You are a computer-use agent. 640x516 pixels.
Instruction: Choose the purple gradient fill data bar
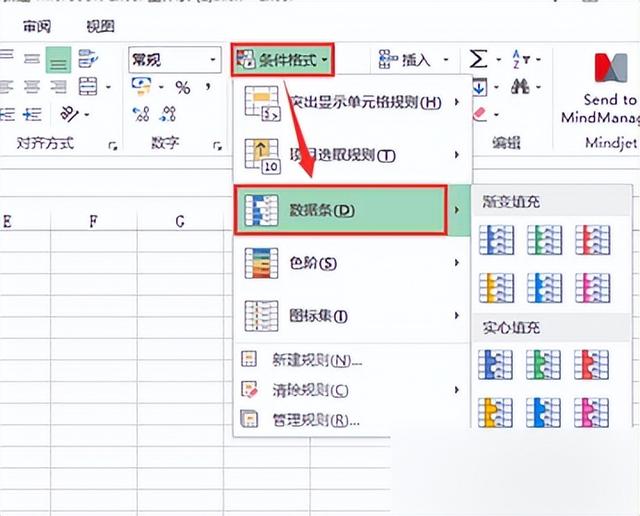(593, 288)
